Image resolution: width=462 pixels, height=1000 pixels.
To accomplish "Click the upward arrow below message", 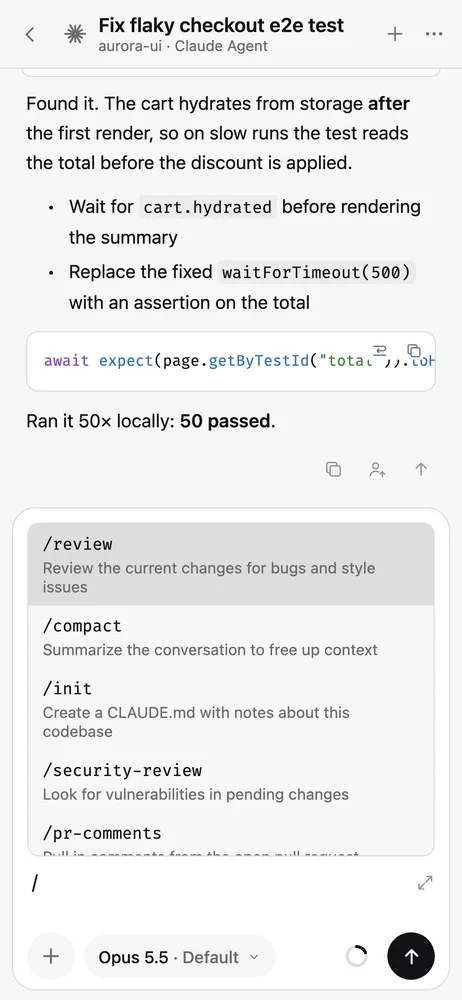I will tap(421, 469).
